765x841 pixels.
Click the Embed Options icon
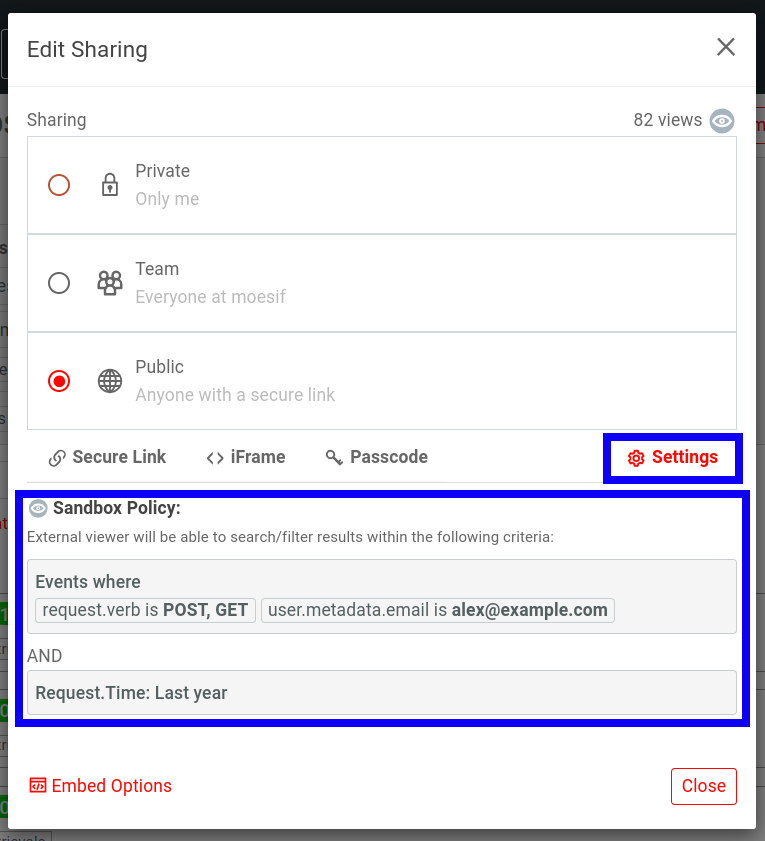tap(37, 786)
